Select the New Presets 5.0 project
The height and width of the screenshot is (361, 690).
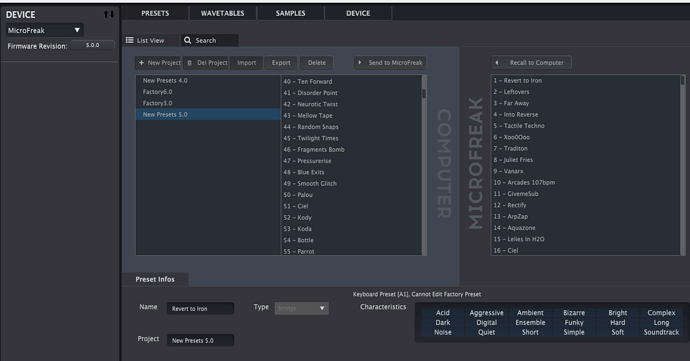tap(208, 114)
